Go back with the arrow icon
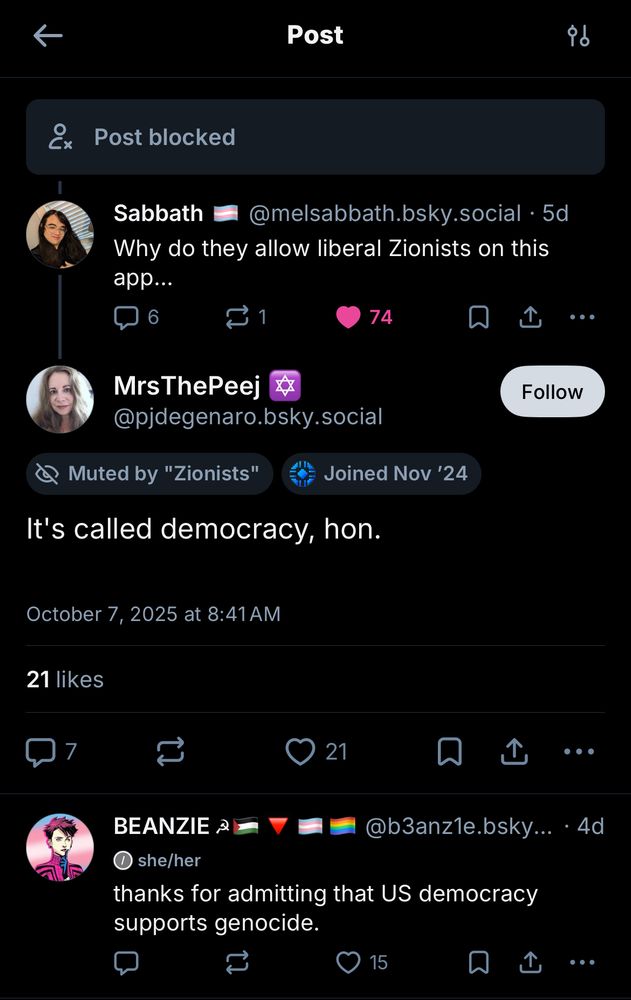 click(x=47, y=36)
